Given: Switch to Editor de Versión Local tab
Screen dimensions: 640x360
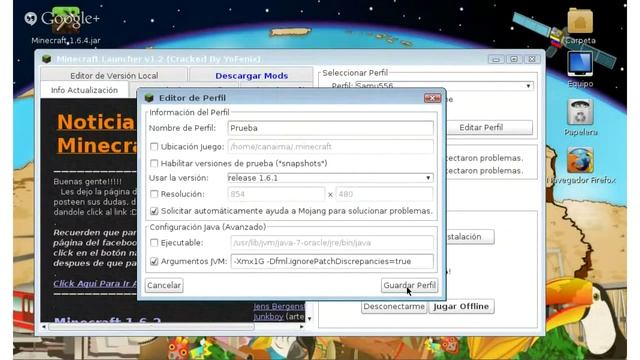Looking at the screenshot, I should coord(114,76).
